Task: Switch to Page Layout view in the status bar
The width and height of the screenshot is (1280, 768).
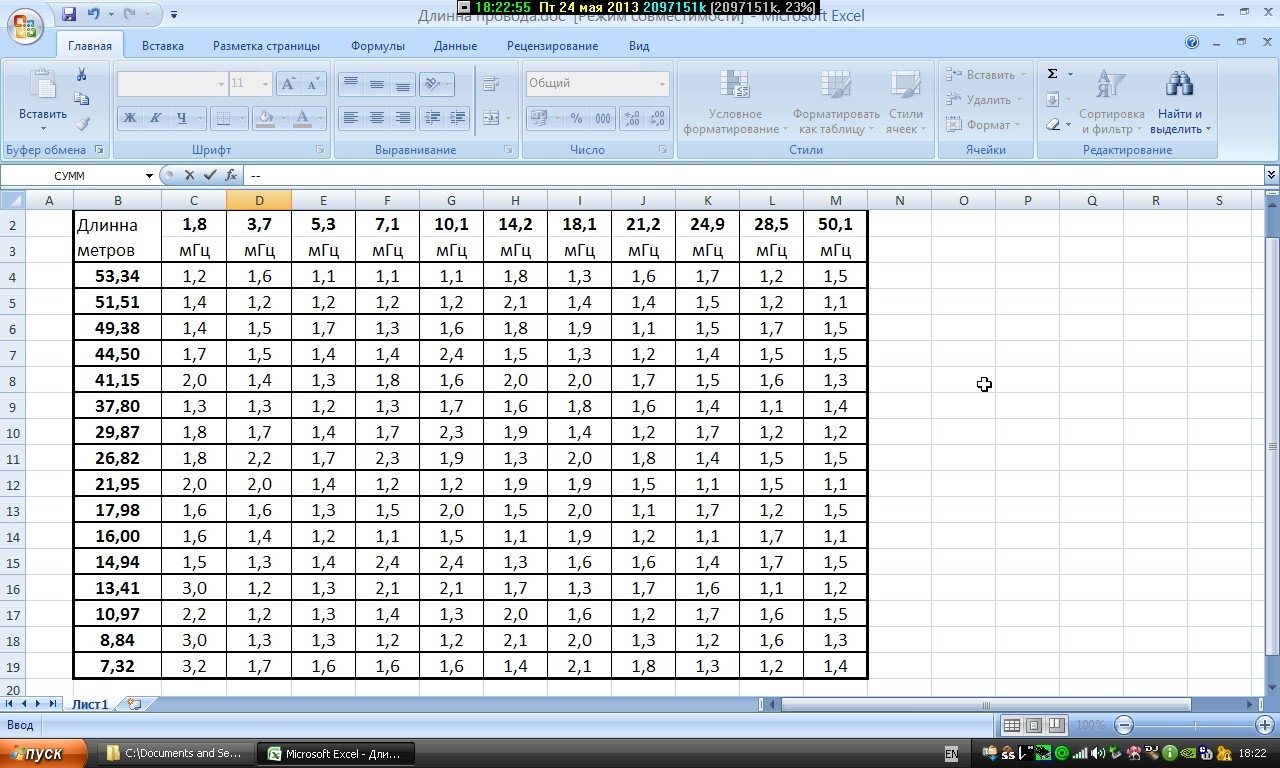Action: (1034, 725)
